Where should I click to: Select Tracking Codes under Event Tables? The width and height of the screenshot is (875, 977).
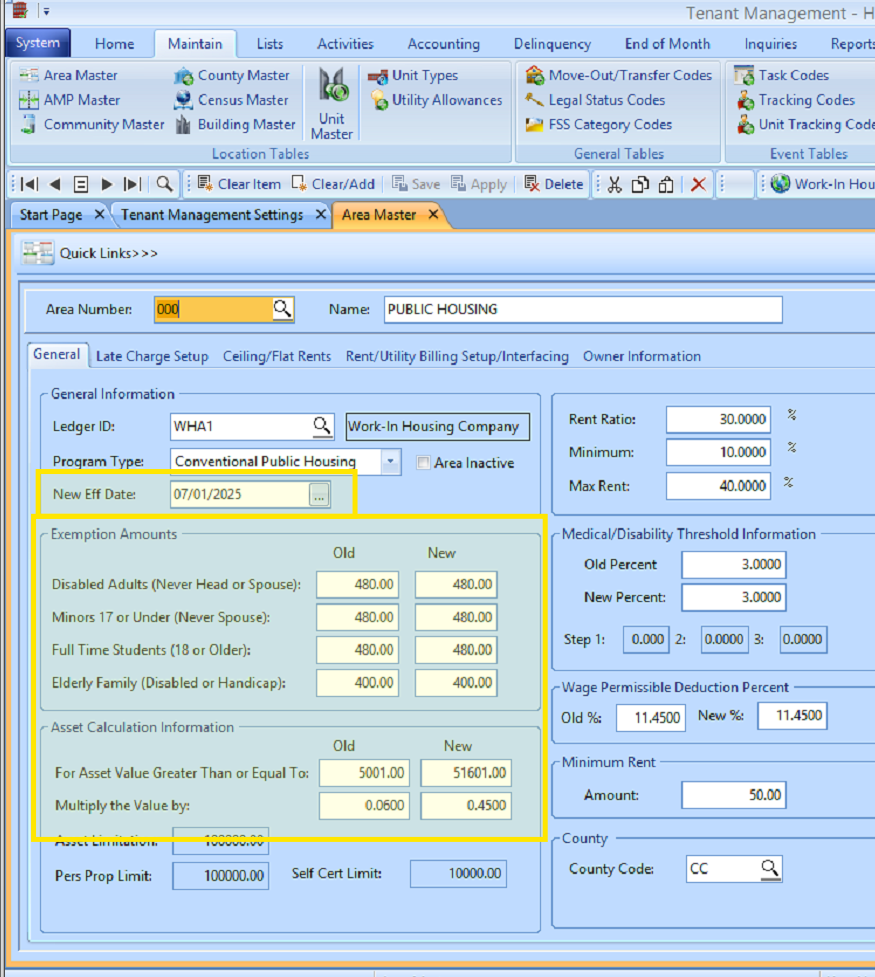[799, 100]
